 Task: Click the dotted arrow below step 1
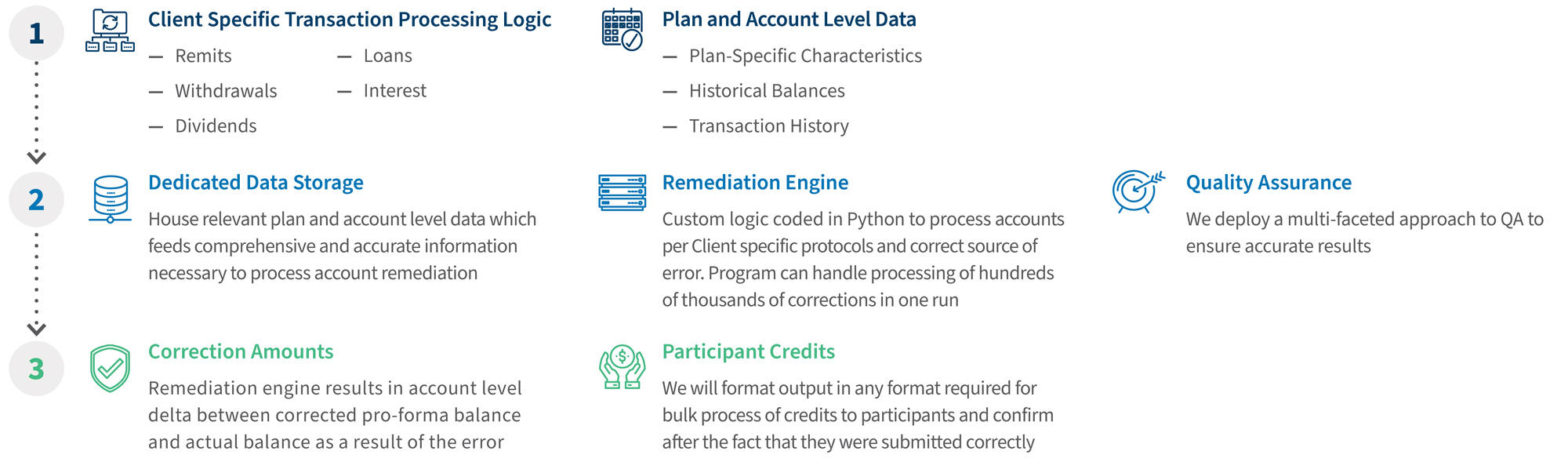(x=36, y=114)
